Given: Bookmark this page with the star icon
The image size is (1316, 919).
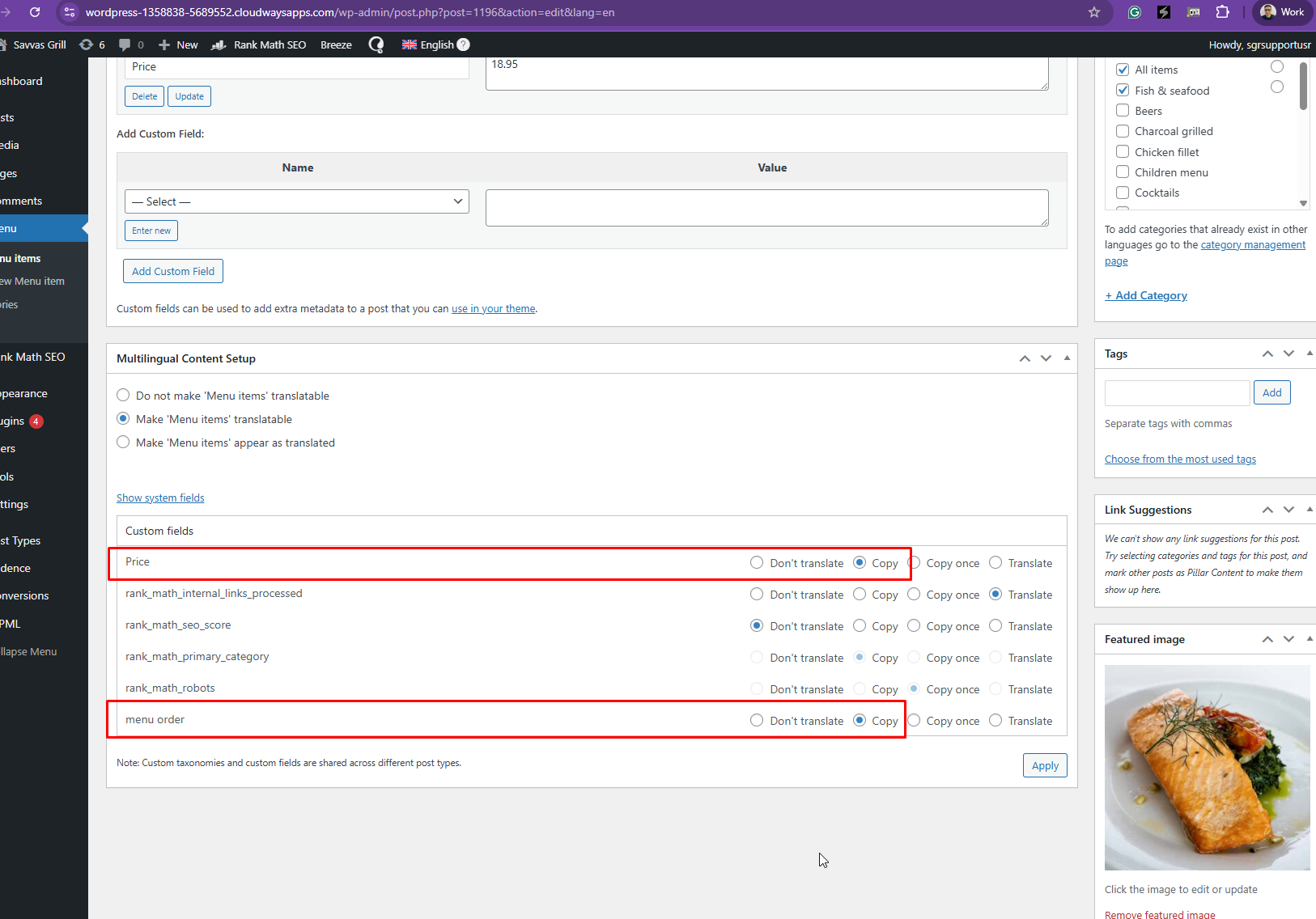Looking at the screenshot, I should point(1094,12).
